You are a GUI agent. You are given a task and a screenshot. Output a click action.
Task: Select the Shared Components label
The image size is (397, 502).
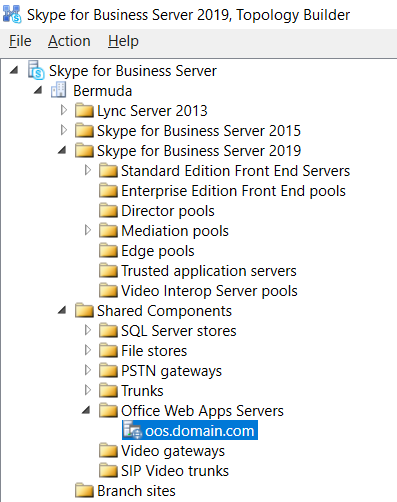tap(164, 311)
